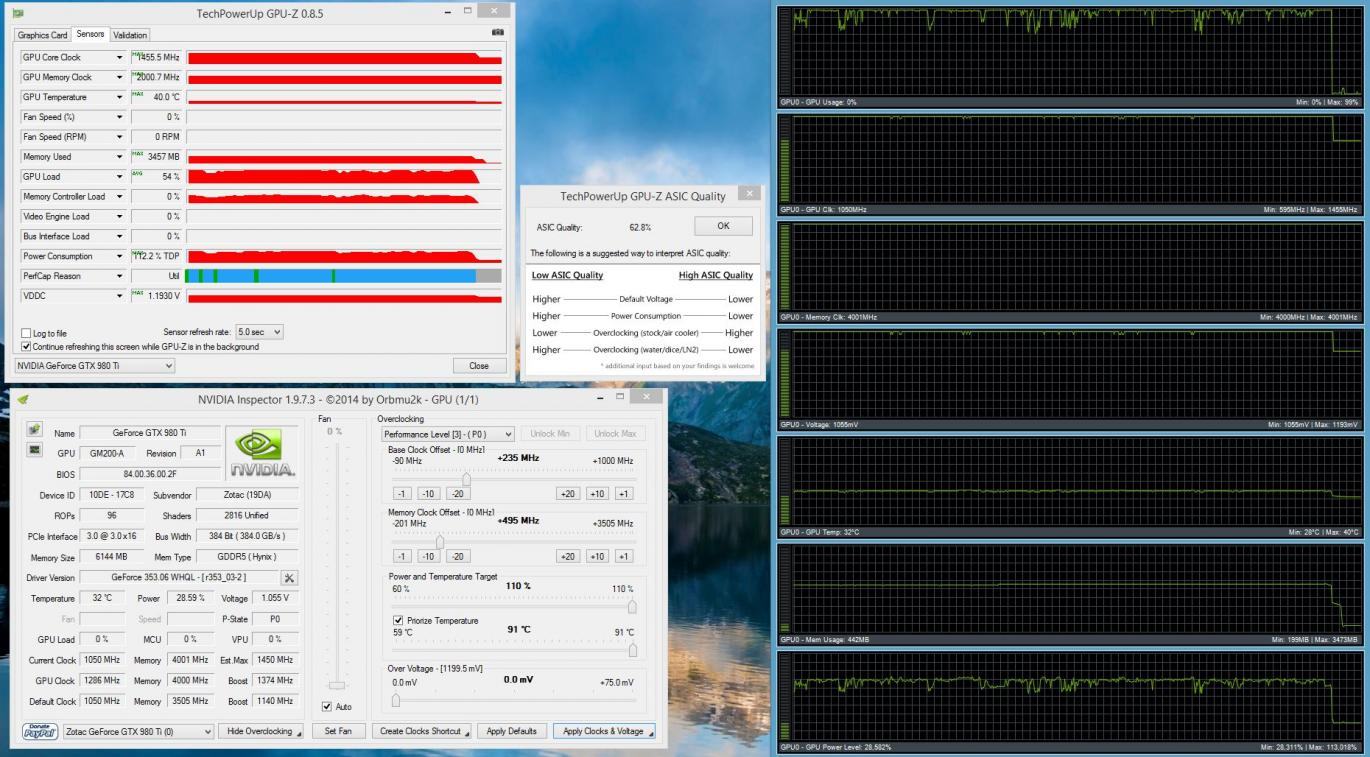Screen dimensions: 1370x757
Task: Click the Driver Version field GeForce 353.06 WHQL
Action: [x=178, y=578]
